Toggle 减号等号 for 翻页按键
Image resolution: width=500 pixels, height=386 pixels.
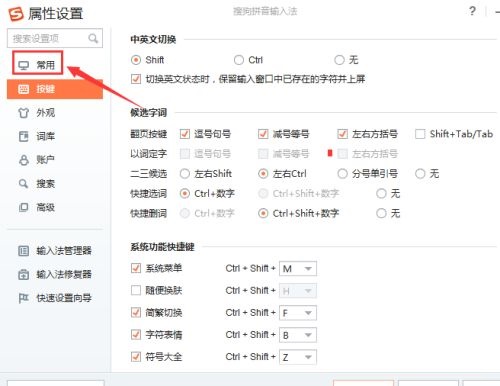click(263, 134)
